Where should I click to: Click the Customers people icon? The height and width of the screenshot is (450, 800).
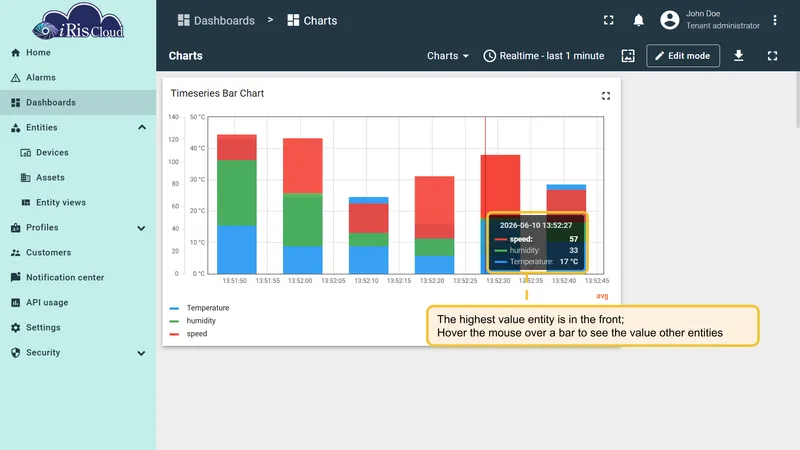[x=15, y=253]
